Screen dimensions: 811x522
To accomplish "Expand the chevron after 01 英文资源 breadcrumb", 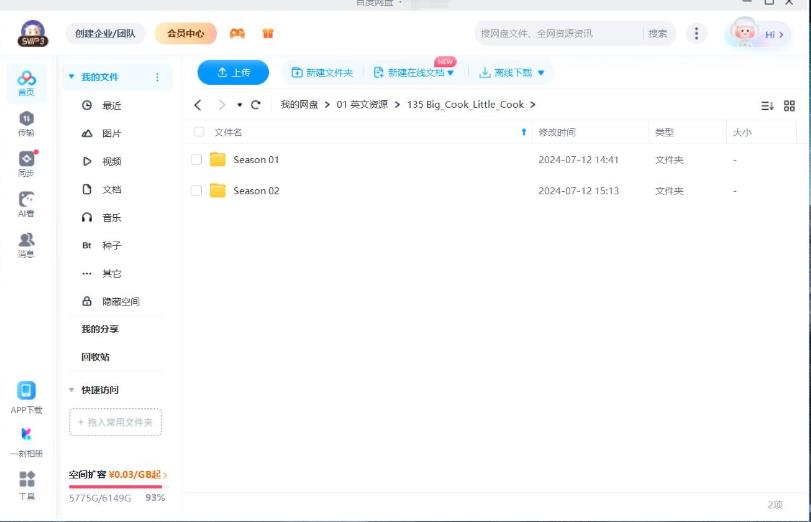I will (x=397, y=105).
